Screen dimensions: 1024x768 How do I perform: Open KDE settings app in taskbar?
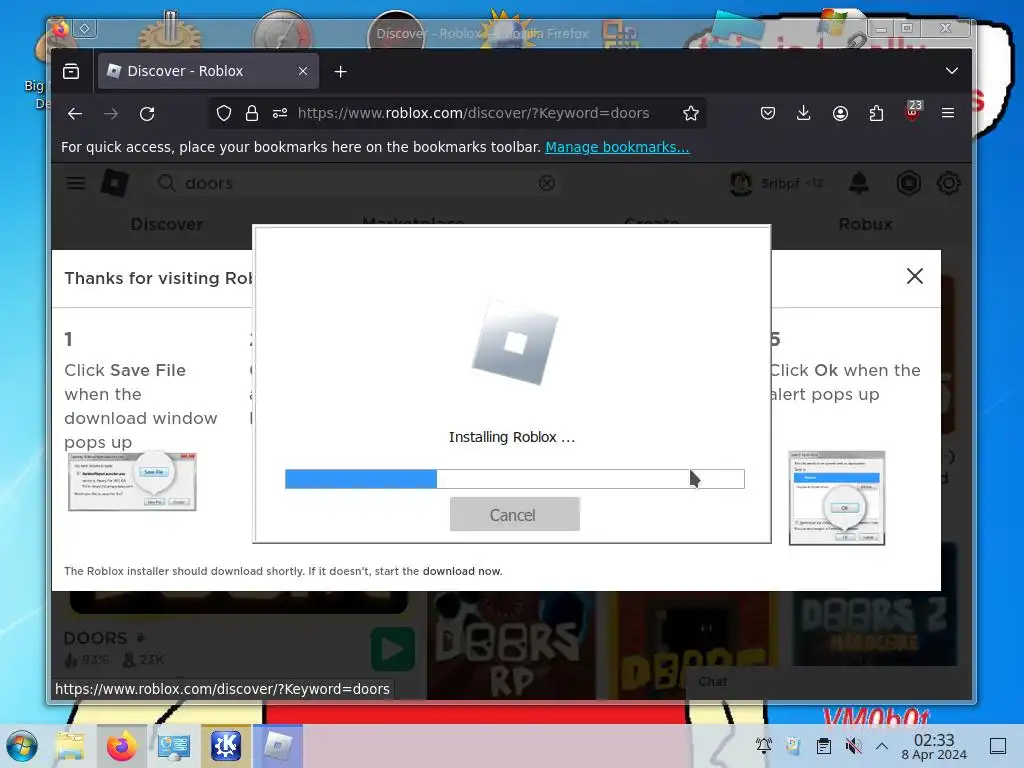coord(225,746)
